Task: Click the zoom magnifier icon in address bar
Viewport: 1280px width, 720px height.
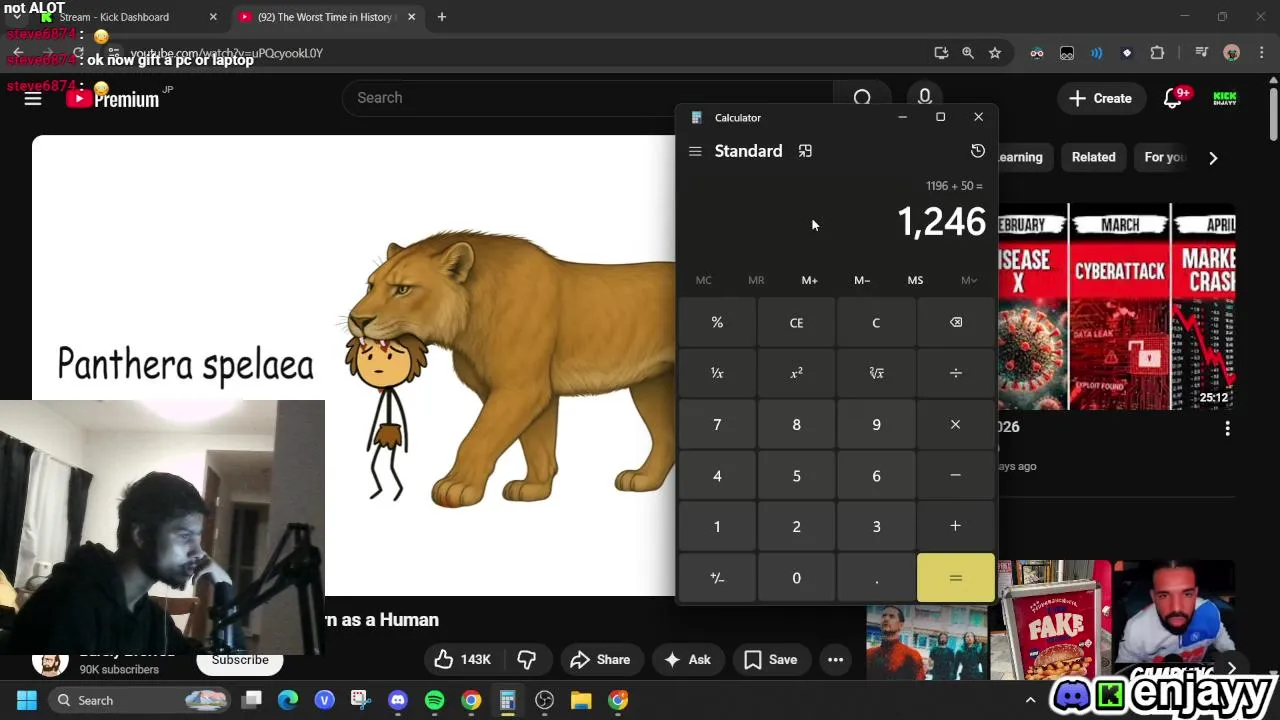Action: tap(968, 53)
